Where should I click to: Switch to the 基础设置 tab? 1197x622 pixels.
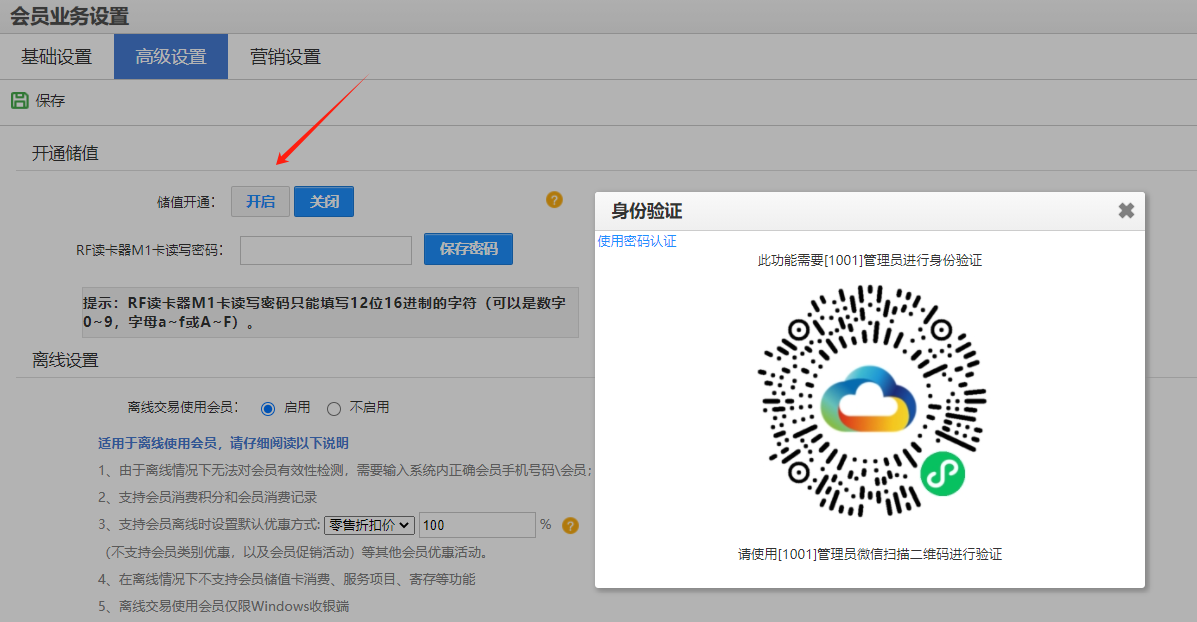coord(56,56)
